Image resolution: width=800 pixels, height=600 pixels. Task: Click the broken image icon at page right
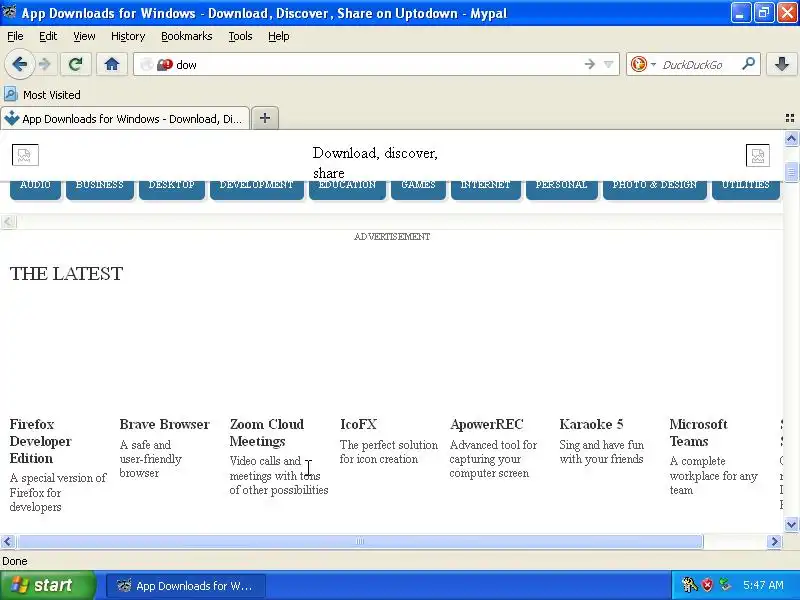[x=758, y=155]
